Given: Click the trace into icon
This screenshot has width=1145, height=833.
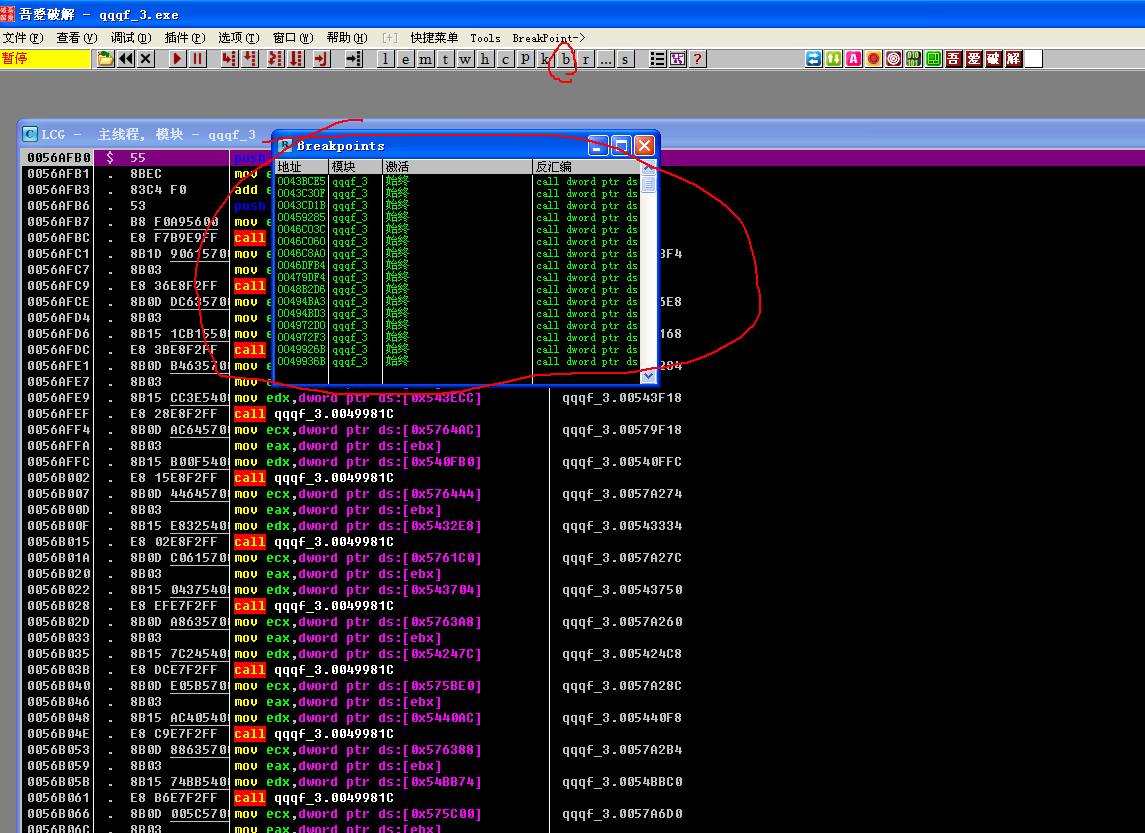Looking at the screenshot, I should (275, 59).
